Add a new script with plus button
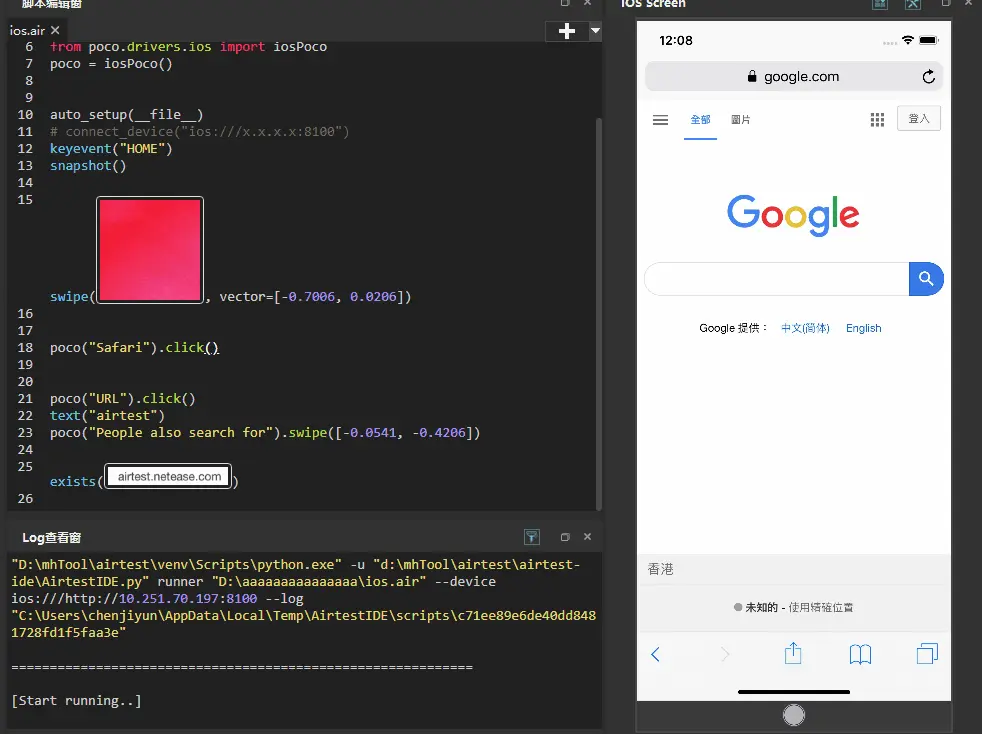Viewport: 982px width, 734px height. 567,31
